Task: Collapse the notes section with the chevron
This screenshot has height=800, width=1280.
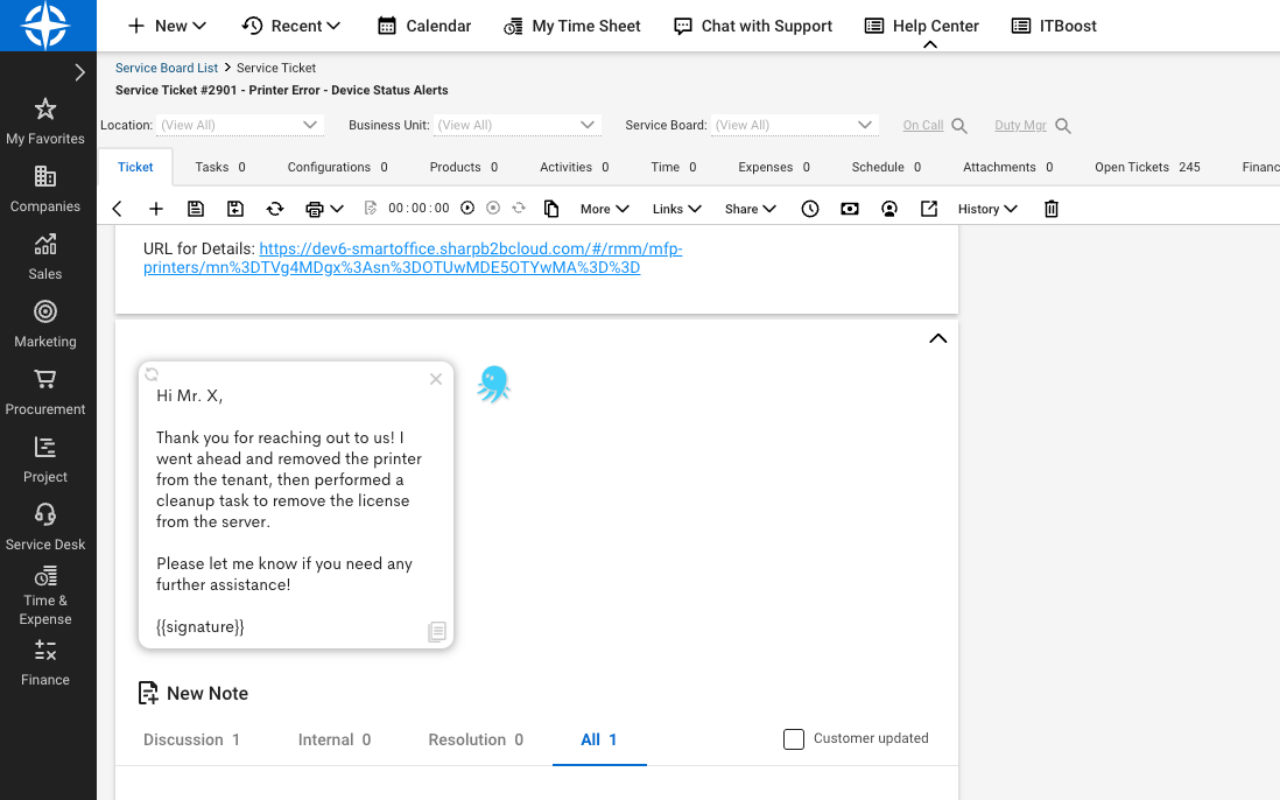Action: pos(938,338)
